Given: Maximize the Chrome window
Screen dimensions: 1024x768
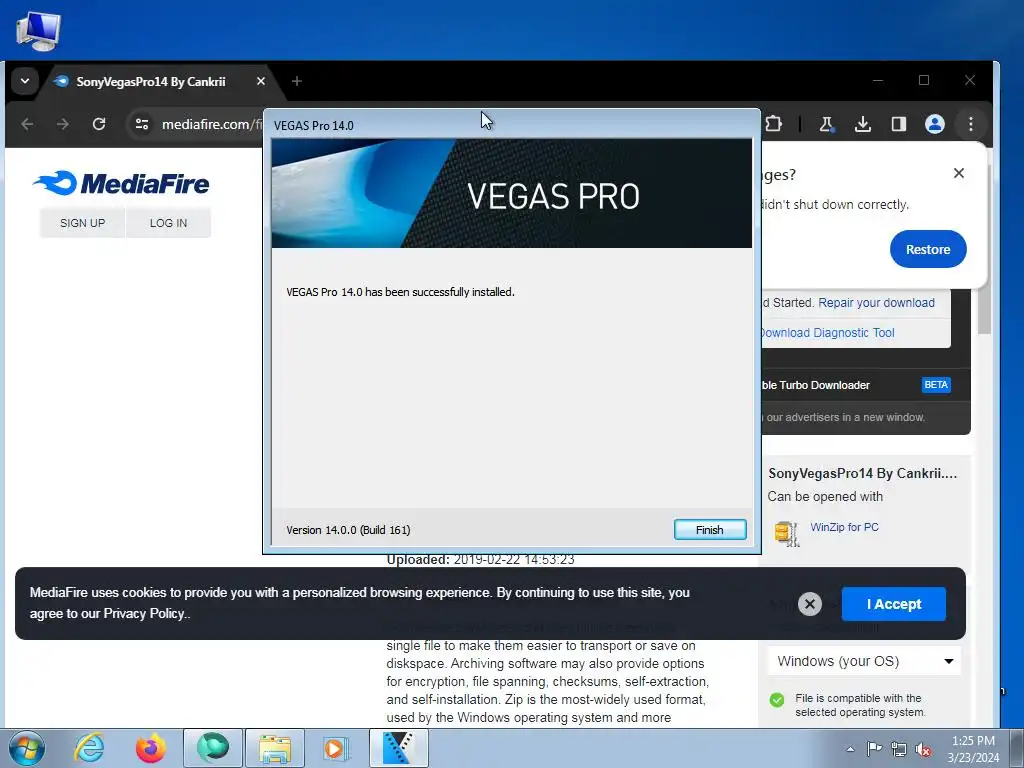Looking at the screenshot, I should coord(923,80).
